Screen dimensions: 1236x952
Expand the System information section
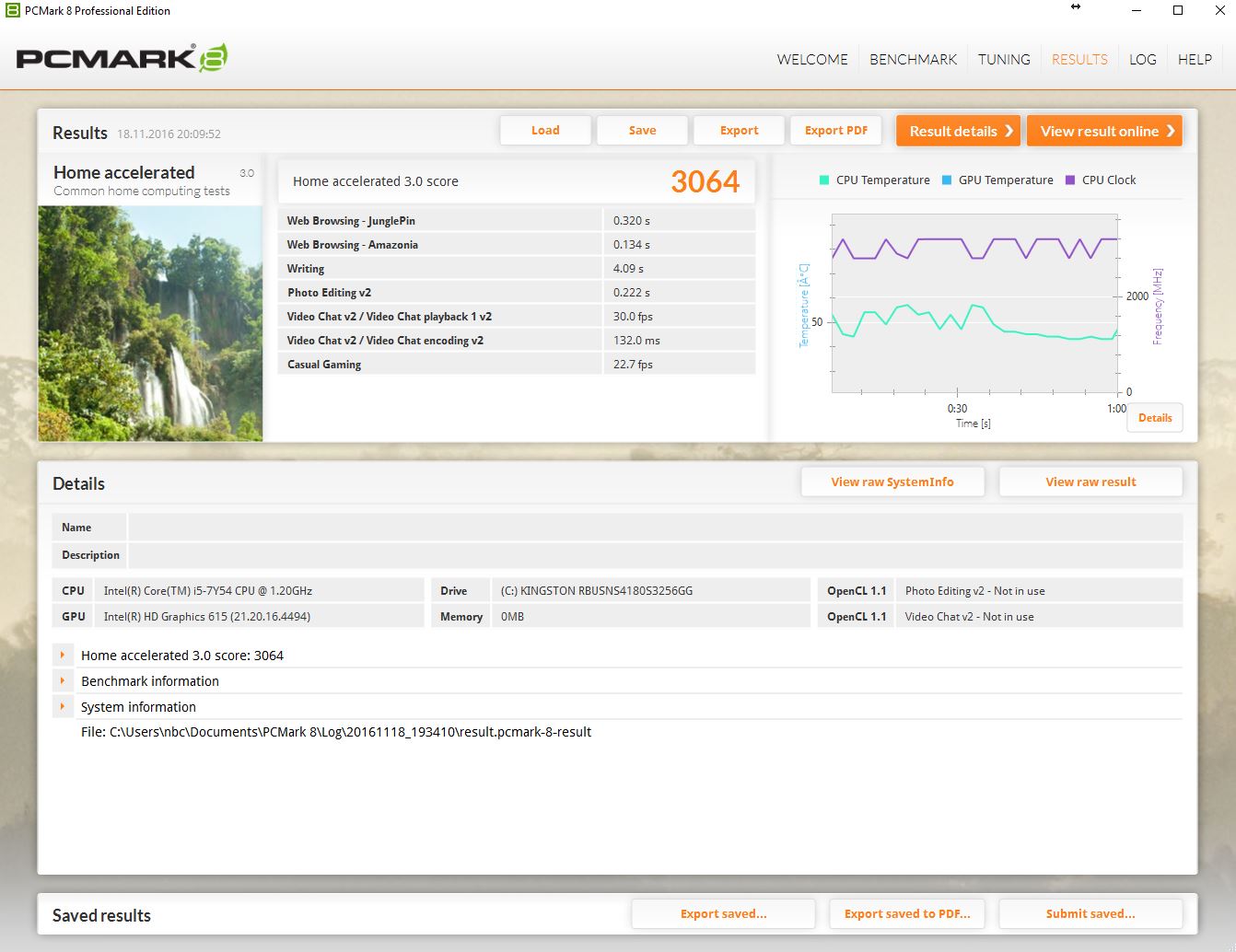(63, 707)
